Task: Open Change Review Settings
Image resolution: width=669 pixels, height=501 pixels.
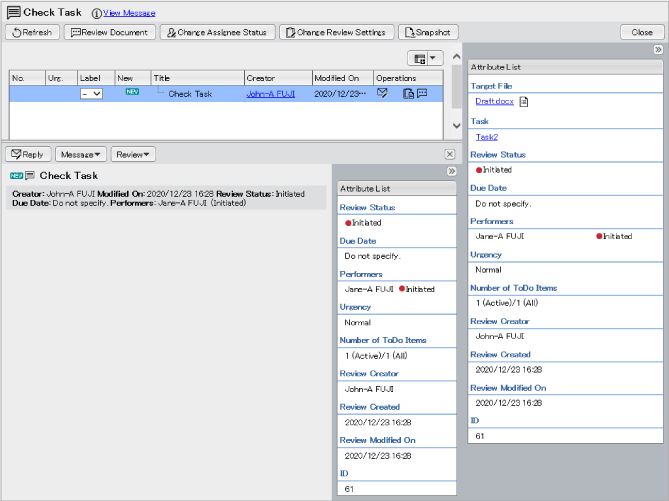Action: click(335, 32)
